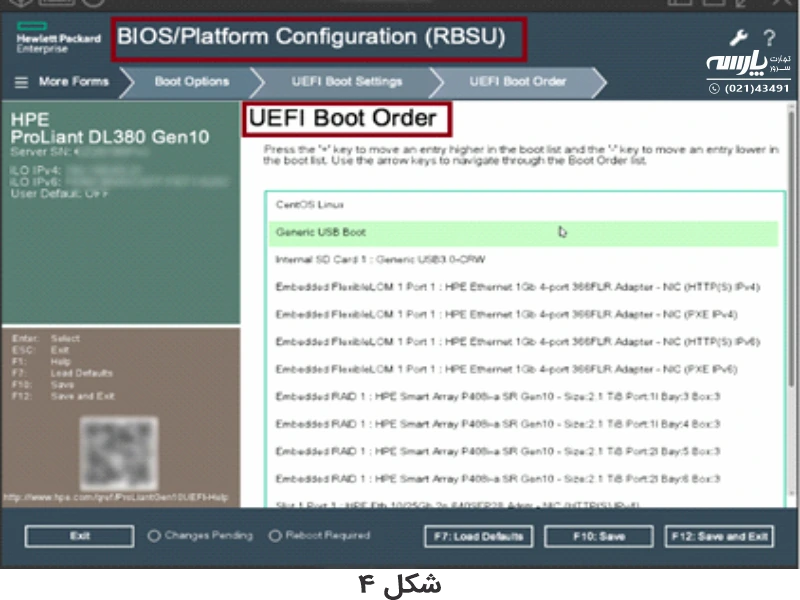Viewport: 800px width, 600px height.
Task: Select FlexibleLOM NIC (PXE IPv6) entry
Action: click(x=524, y=369)
